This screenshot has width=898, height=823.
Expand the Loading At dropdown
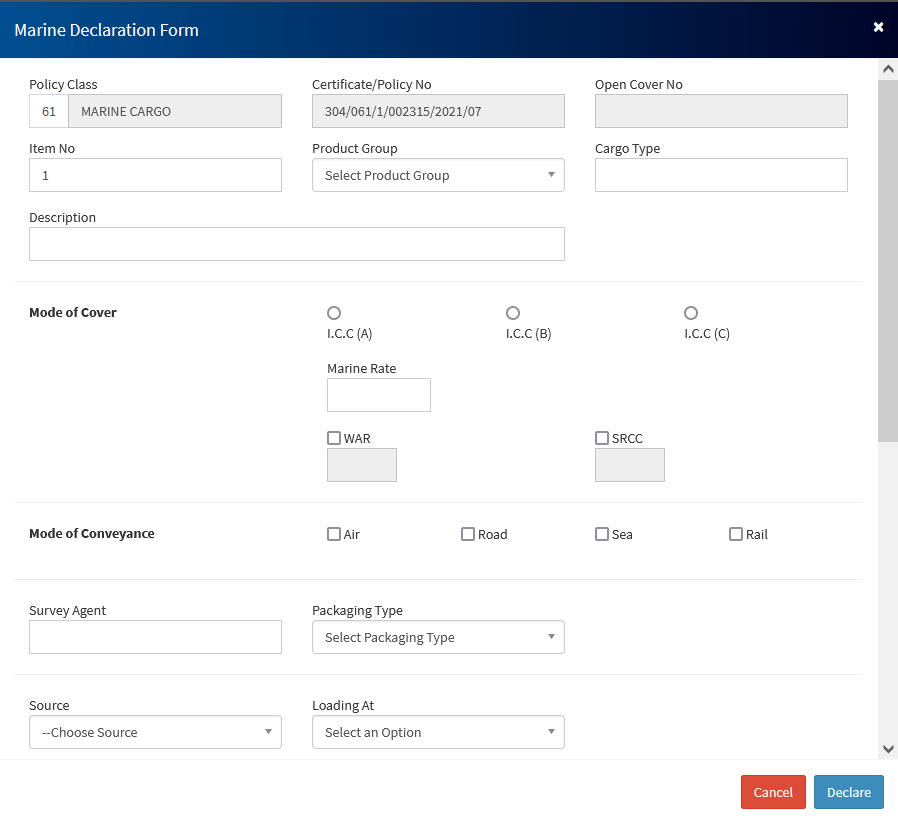pyautogui.click(x=438, y=732)
